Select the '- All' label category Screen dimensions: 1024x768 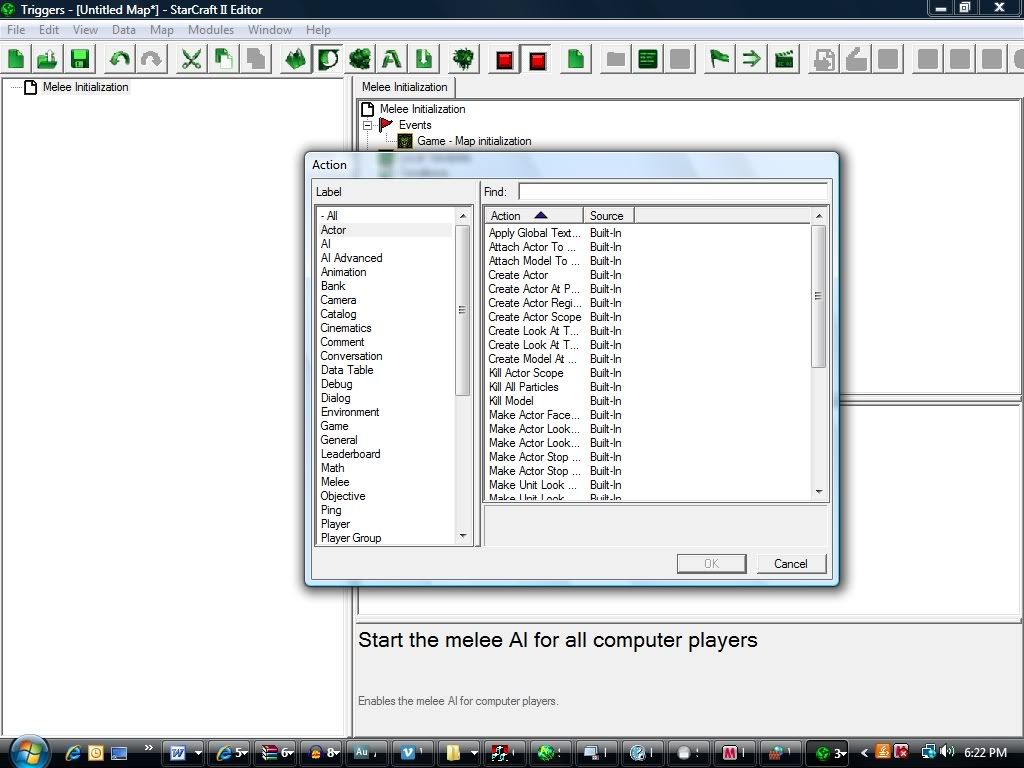coord(329,216)
